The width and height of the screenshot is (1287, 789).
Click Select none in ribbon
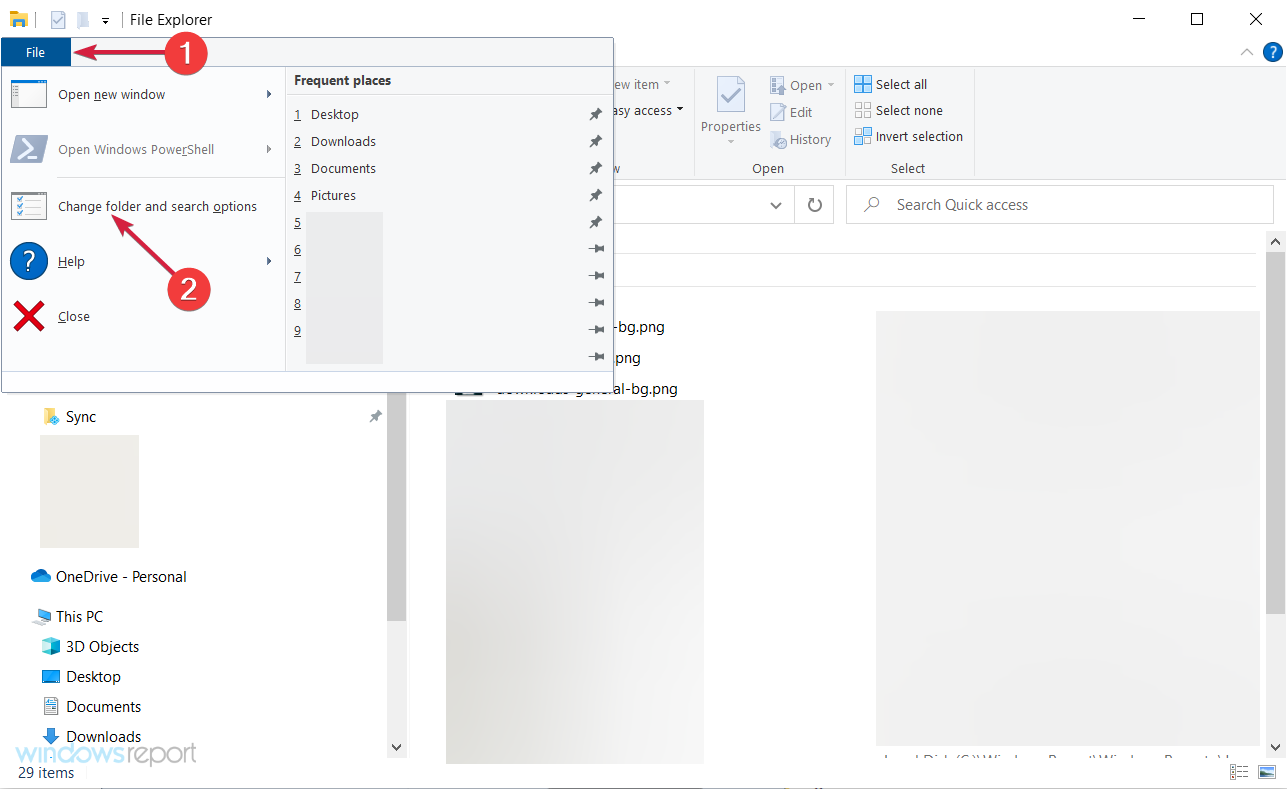pos(898,110)
